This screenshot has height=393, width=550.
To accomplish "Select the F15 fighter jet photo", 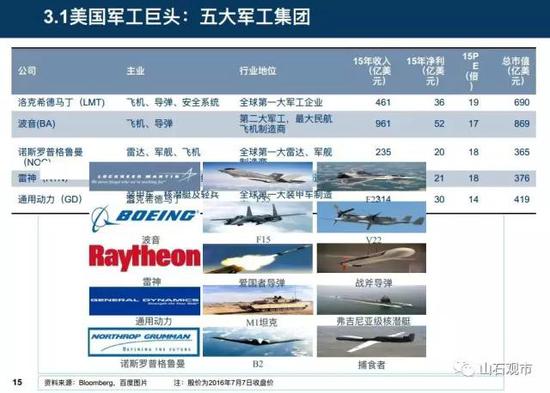I will pos(258,217).
